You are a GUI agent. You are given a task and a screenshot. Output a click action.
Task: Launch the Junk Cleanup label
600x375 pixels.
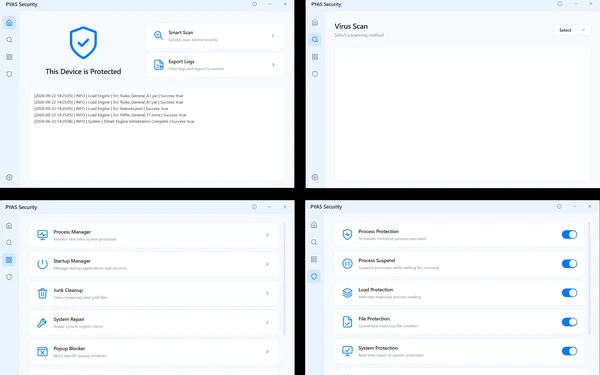point(68,290)
